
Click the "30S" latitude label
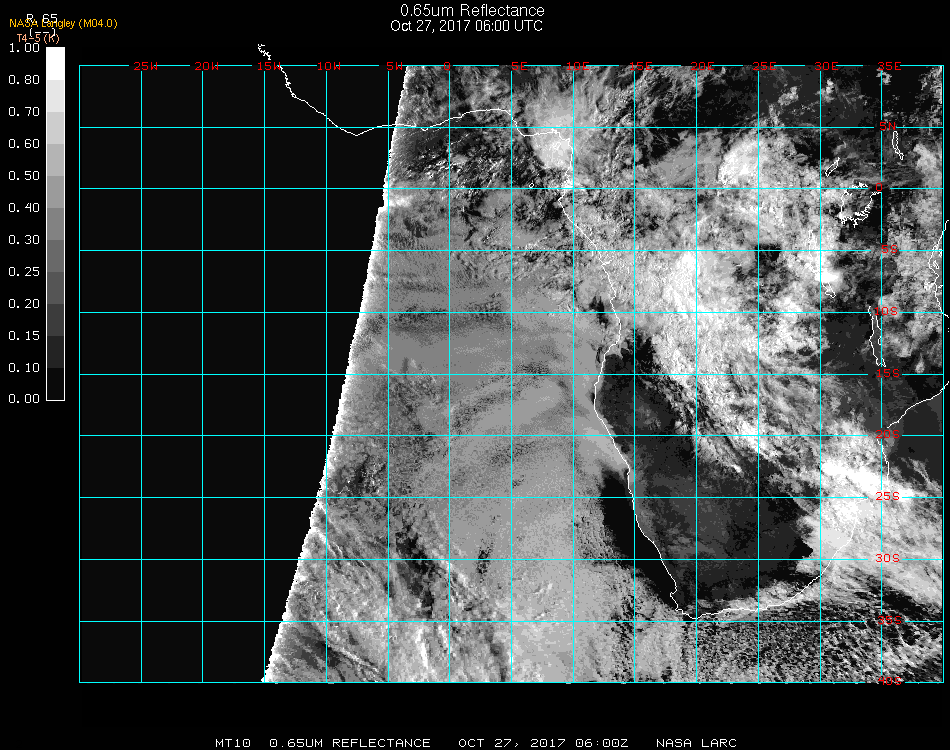pos(888,558)
